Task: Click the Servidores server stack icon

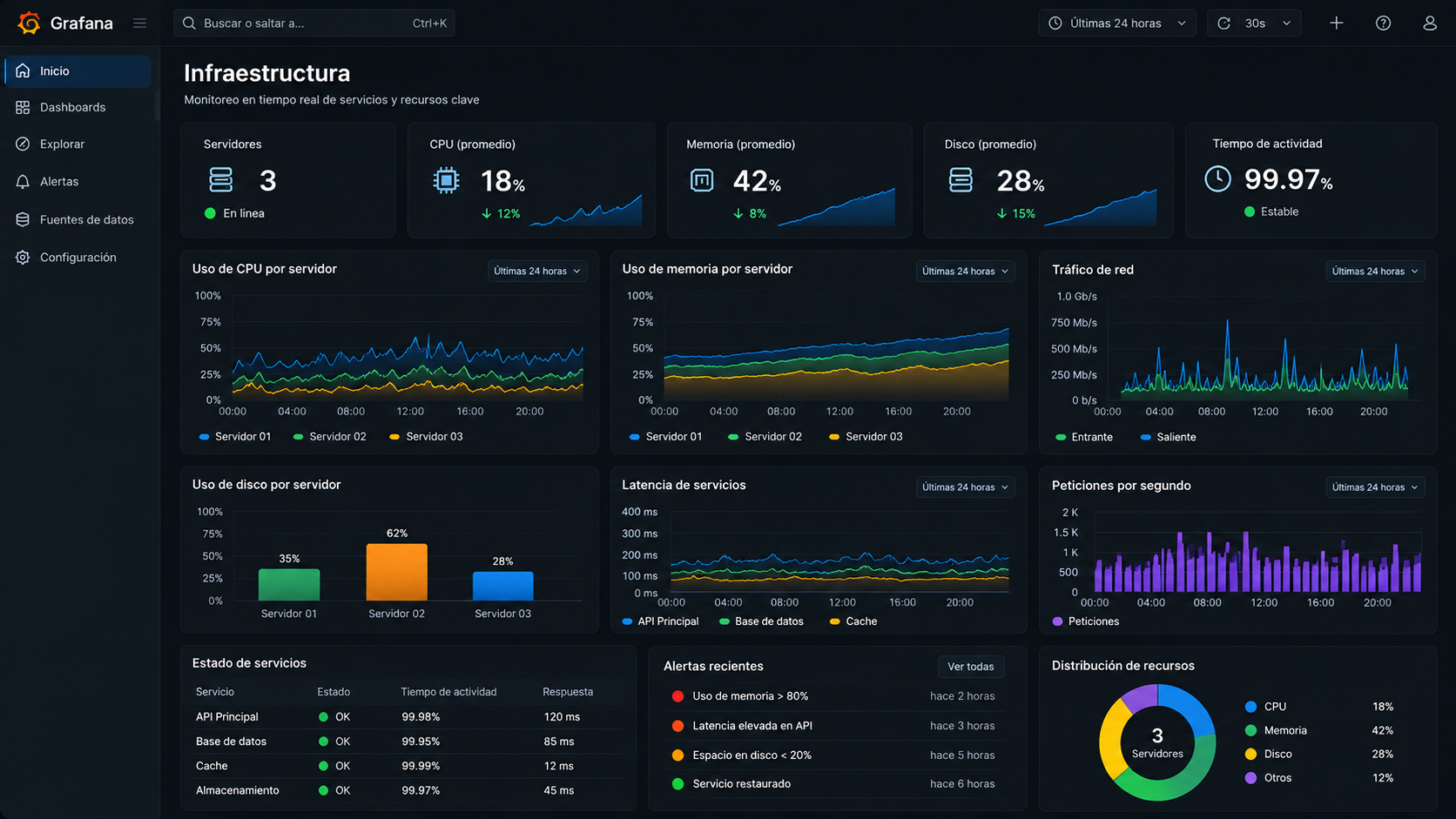Action: [221, 180]
